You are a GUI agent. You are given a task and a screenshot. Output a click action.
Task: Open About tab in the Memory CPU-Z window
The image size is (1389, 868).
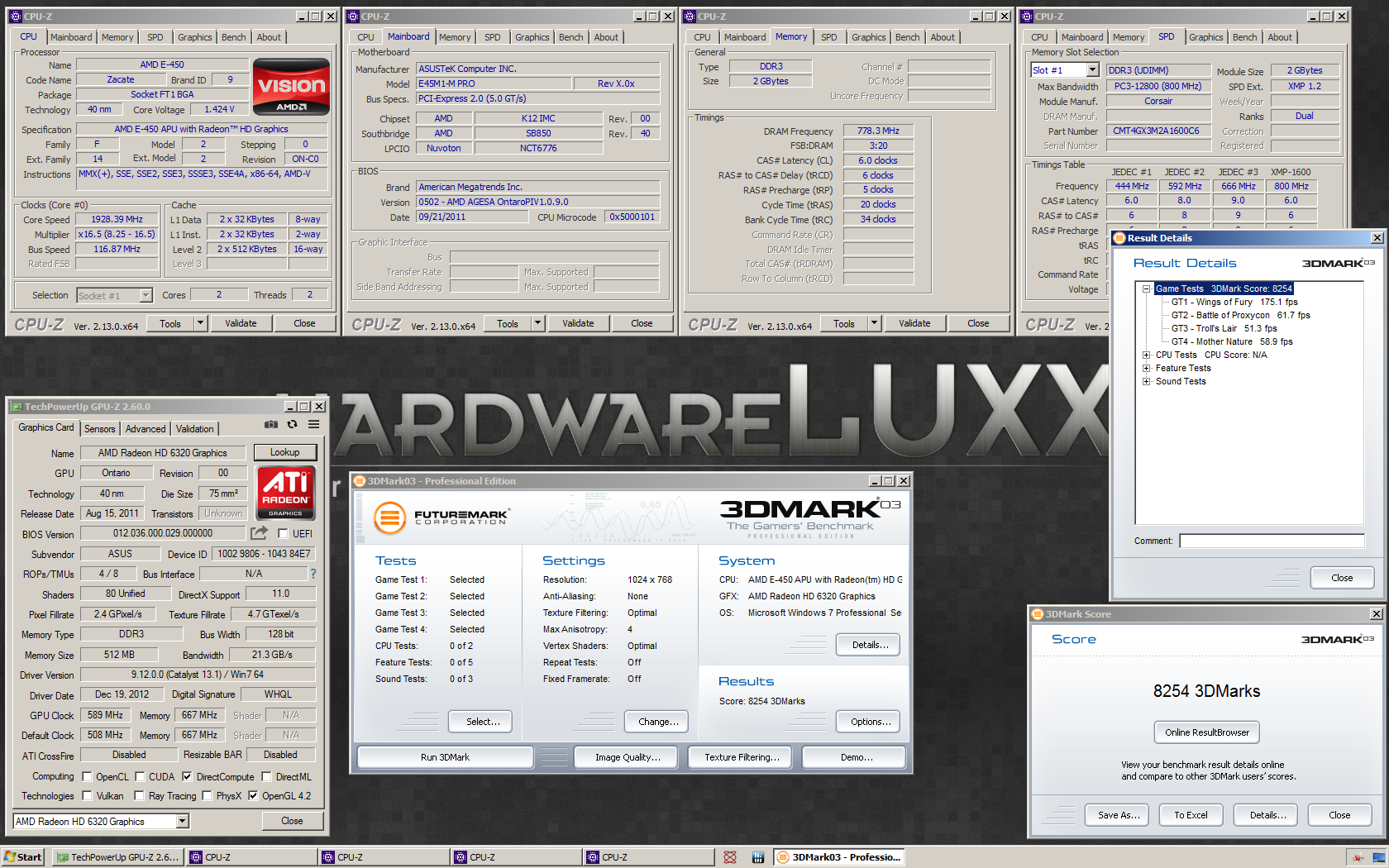tap(943, 37)
